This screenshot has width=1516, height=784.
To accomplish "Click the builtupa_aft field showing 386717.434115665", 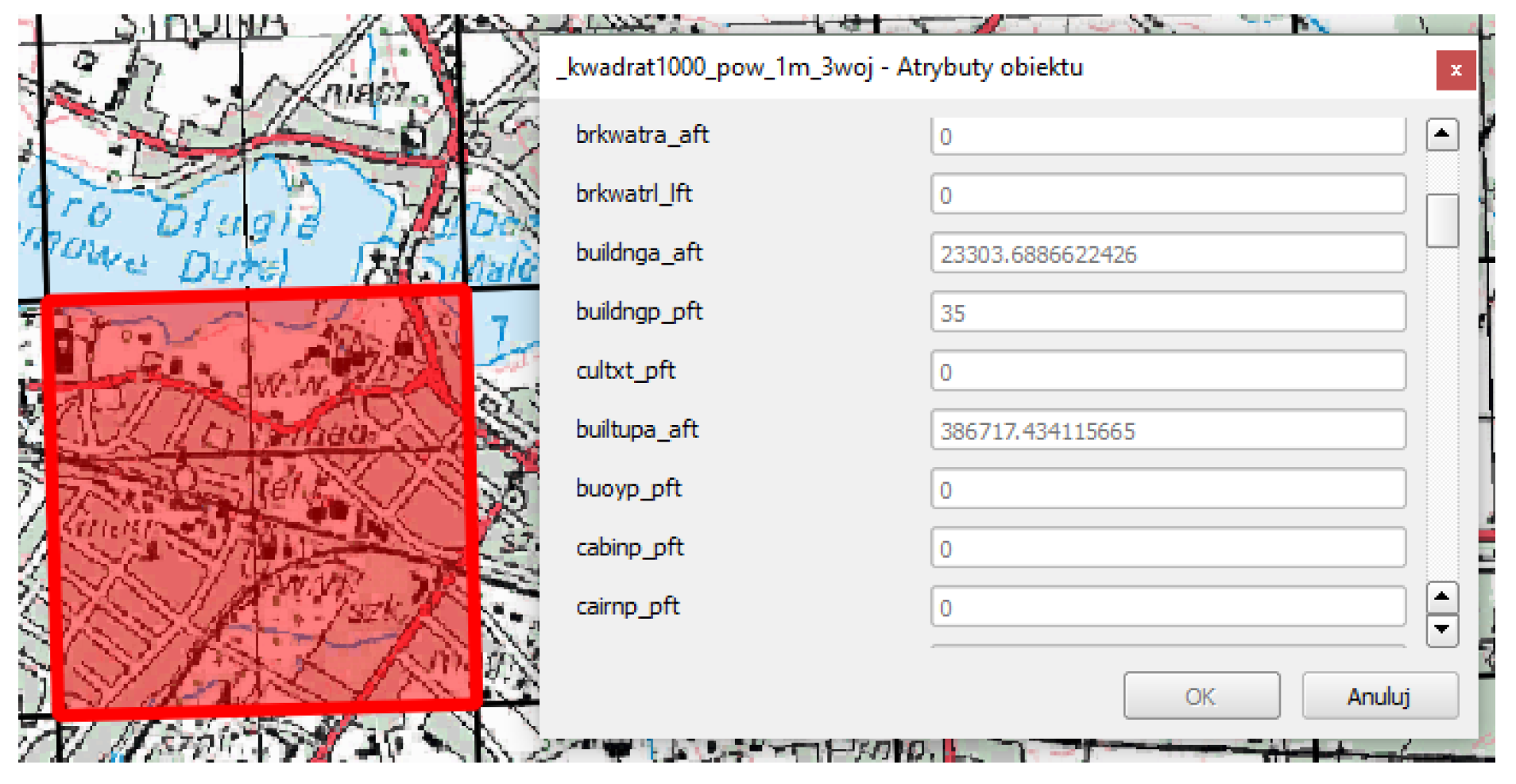I will pos(1166,431).
